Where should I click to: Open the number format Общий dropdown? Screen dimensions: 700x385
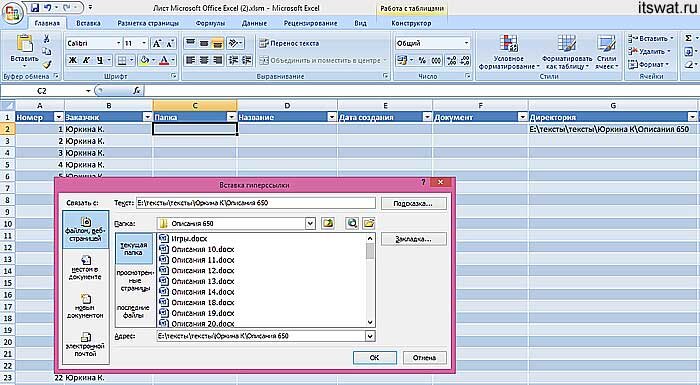466,43
